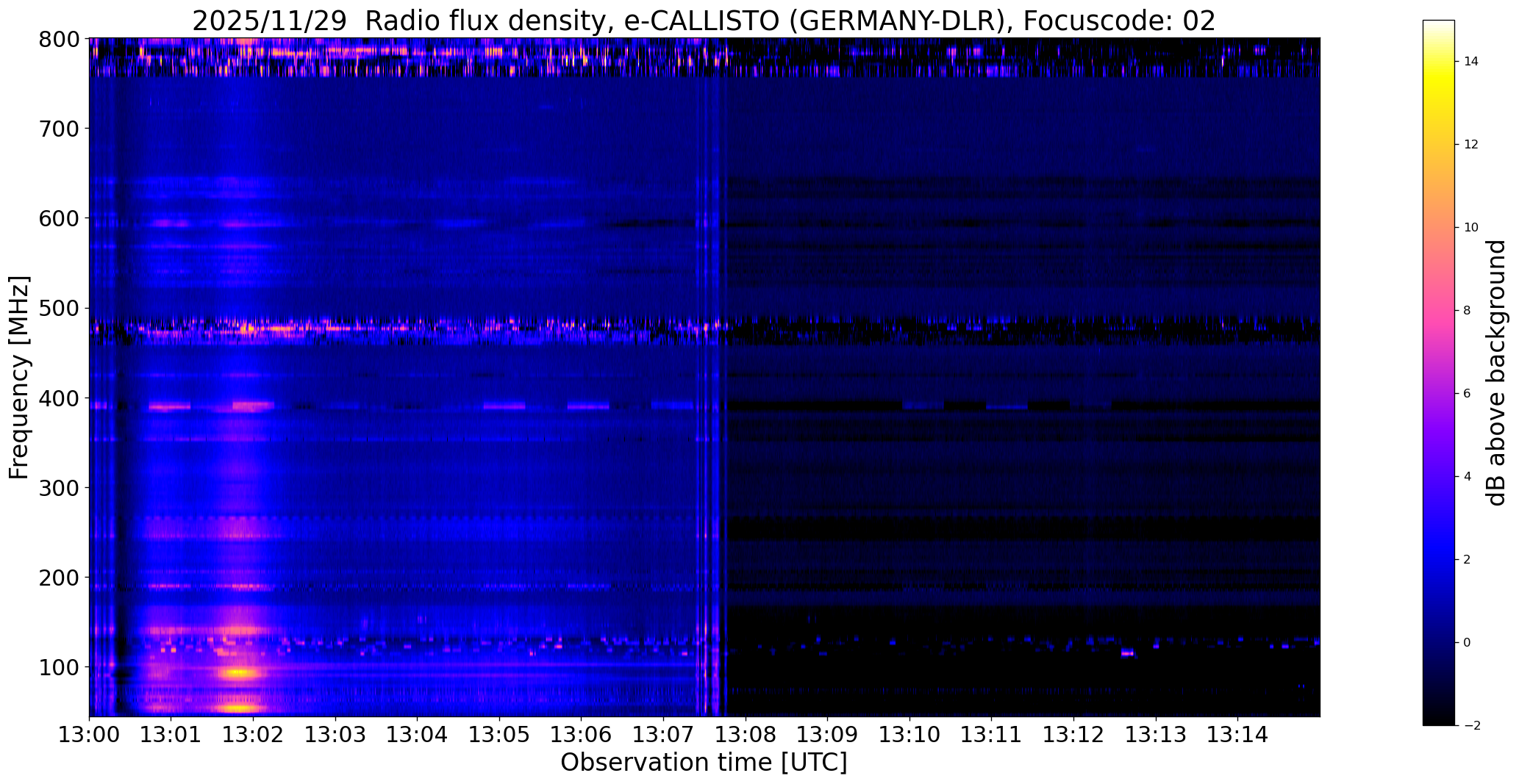
Task: Click the colorbar tick label 4
Action: (1468, 477)
